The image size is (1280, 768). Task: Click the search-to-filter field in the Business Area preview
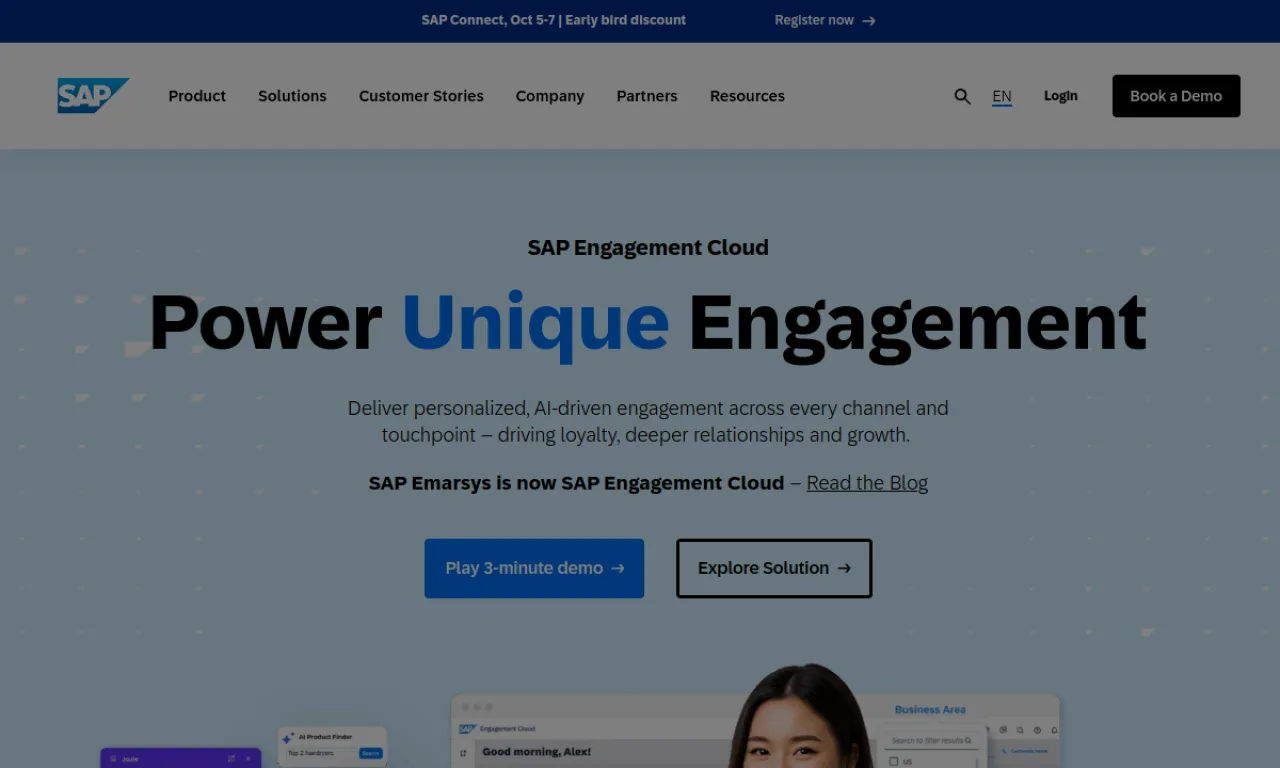click(931, 741)
